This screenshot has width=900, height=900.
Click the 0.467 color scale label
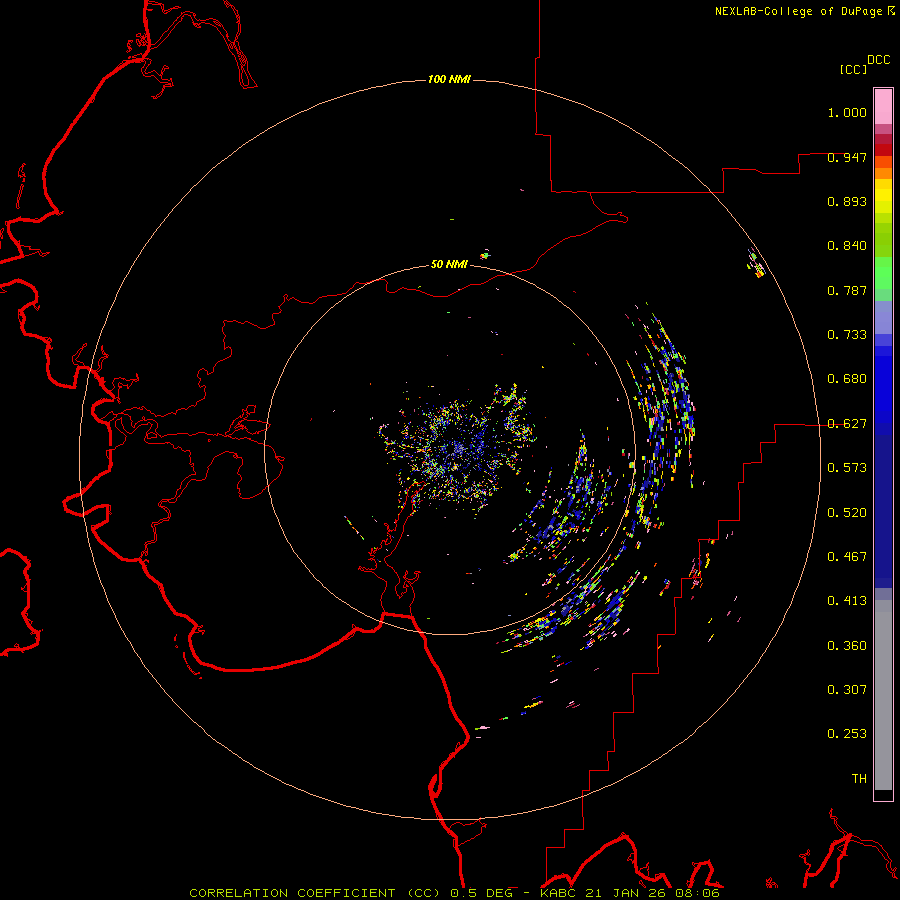click(x=847, y=557)
